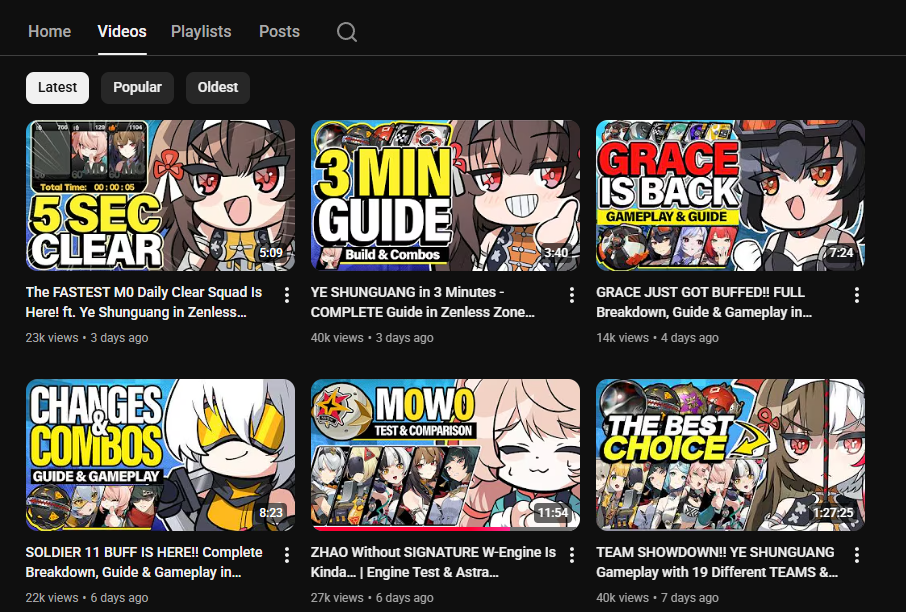906x612 pixels.
Task: Open the Posts tab
Action: [x=279, y=31]
